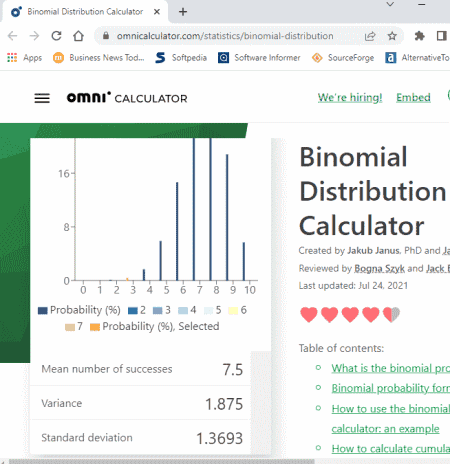
Task: Click the chart bar above 9
Action: (x=227, y=217)
